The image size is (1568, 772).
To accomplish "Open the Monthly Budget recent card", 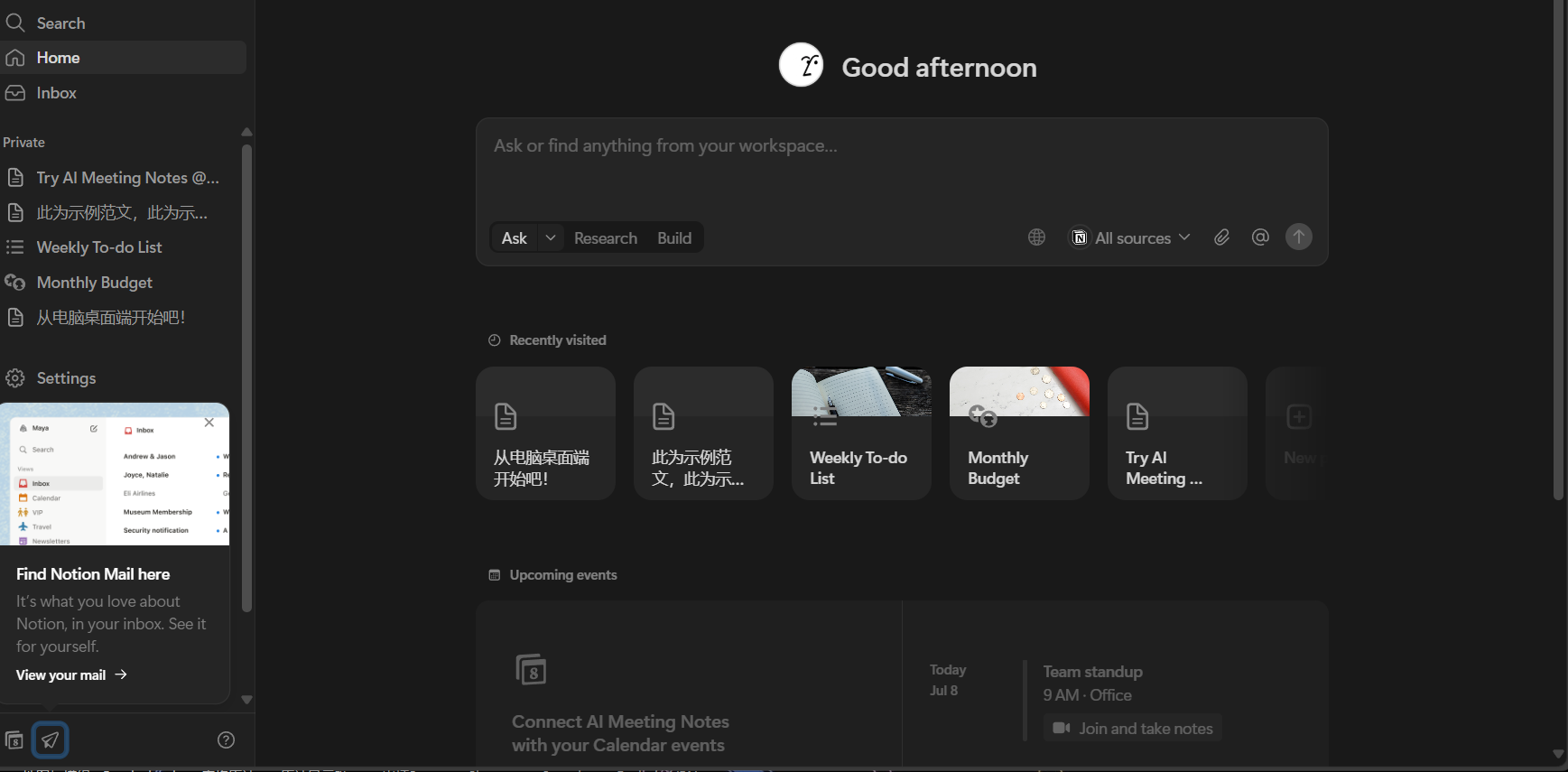I will [1020, 433].
